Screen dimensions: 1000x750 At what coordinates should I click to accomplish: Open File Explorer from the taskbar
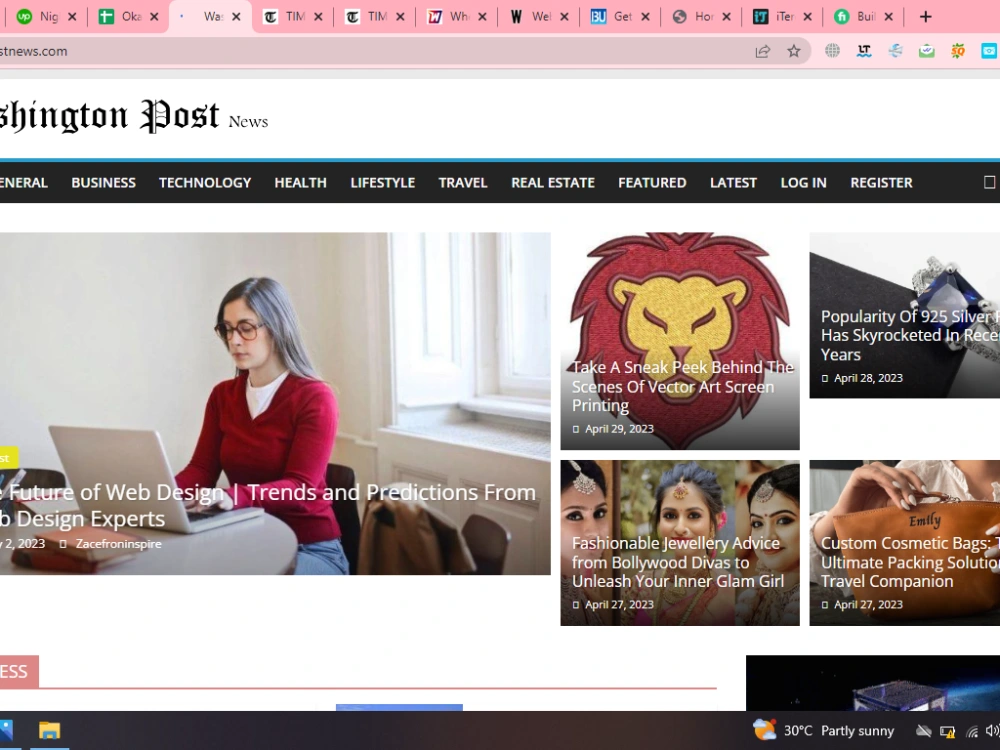(x=49, y=730)
